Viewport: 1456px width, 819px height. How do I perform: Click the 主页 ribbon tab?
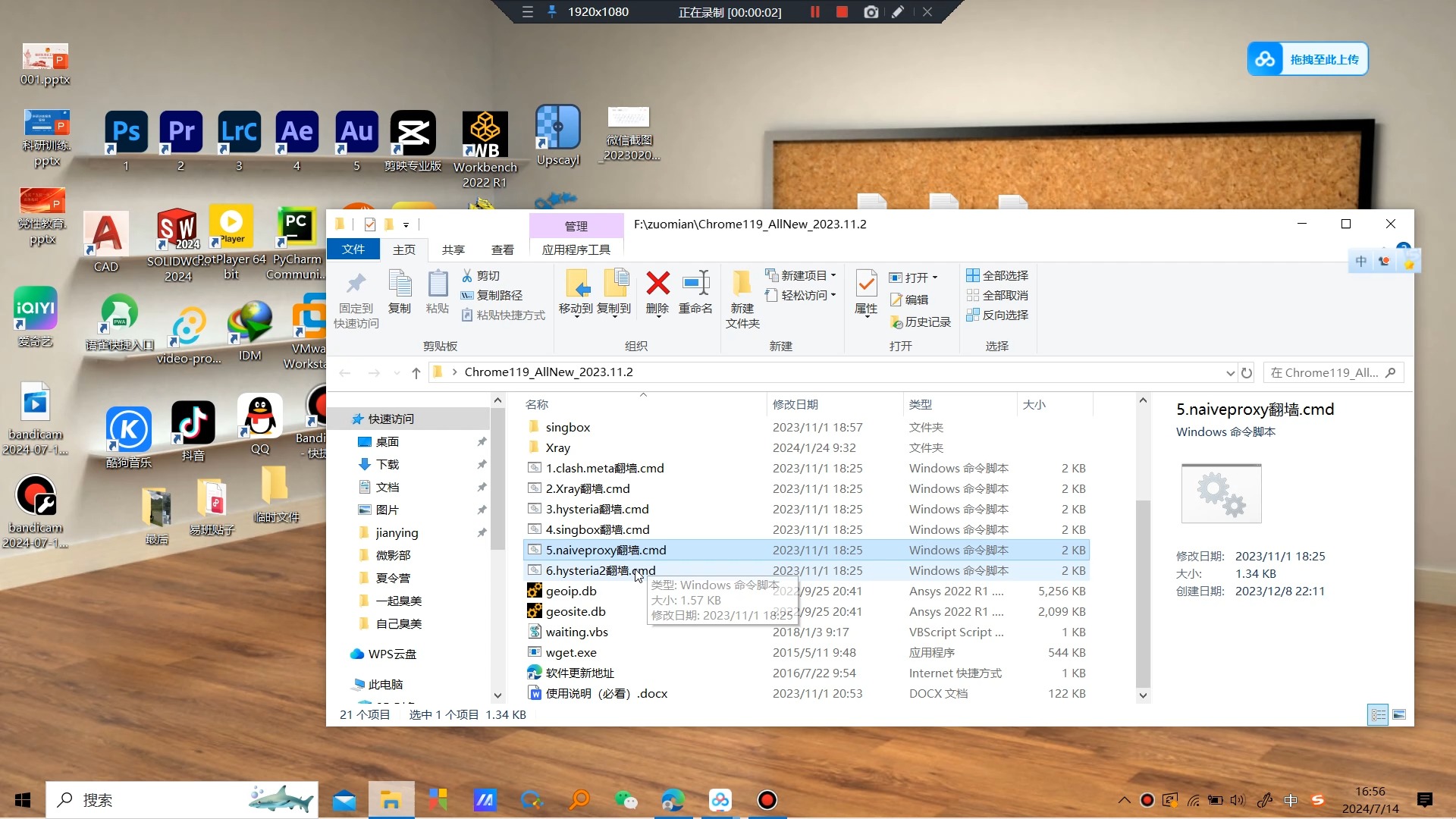(405, 250)
